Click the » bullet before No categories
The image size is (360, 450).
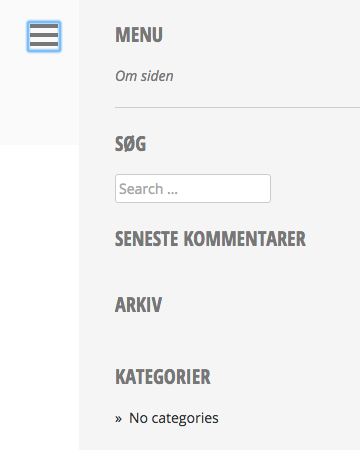coord(118,419)
